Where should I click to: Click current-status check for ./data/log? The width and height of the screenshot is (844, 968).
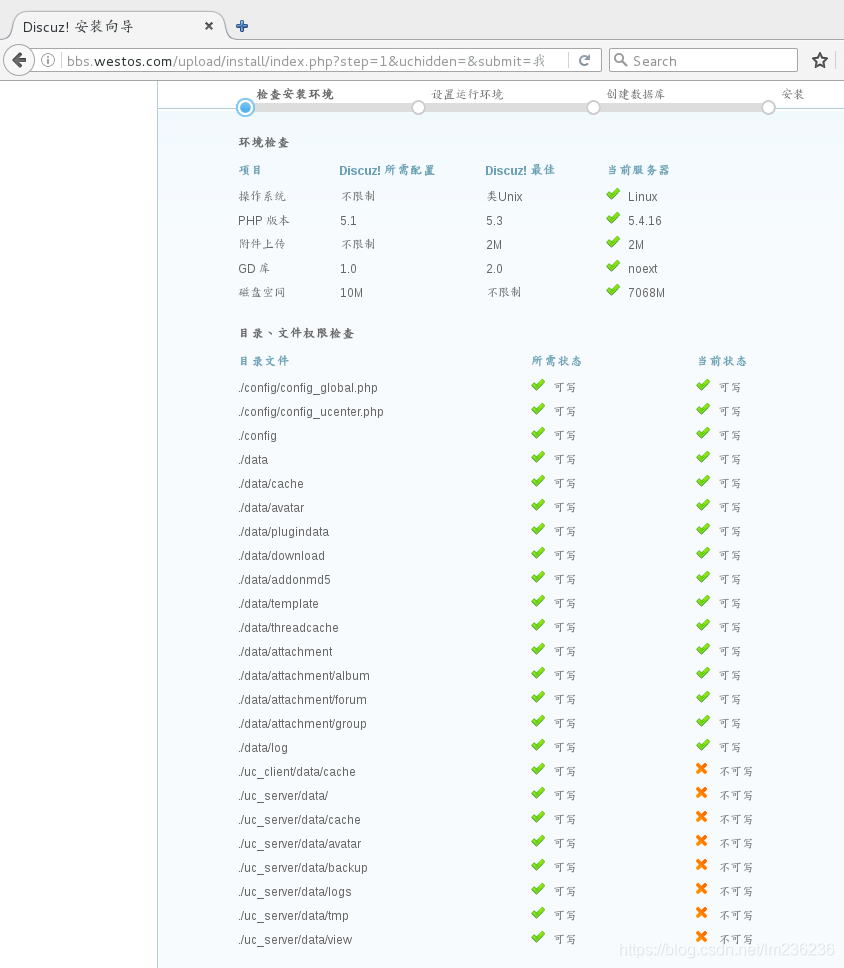coord(703,745)
